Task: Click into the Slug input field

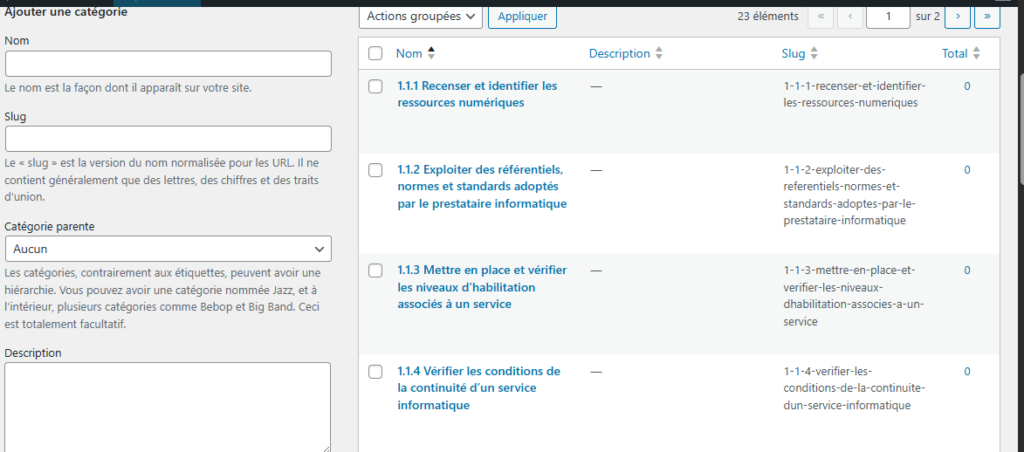Action: [168, 139]
